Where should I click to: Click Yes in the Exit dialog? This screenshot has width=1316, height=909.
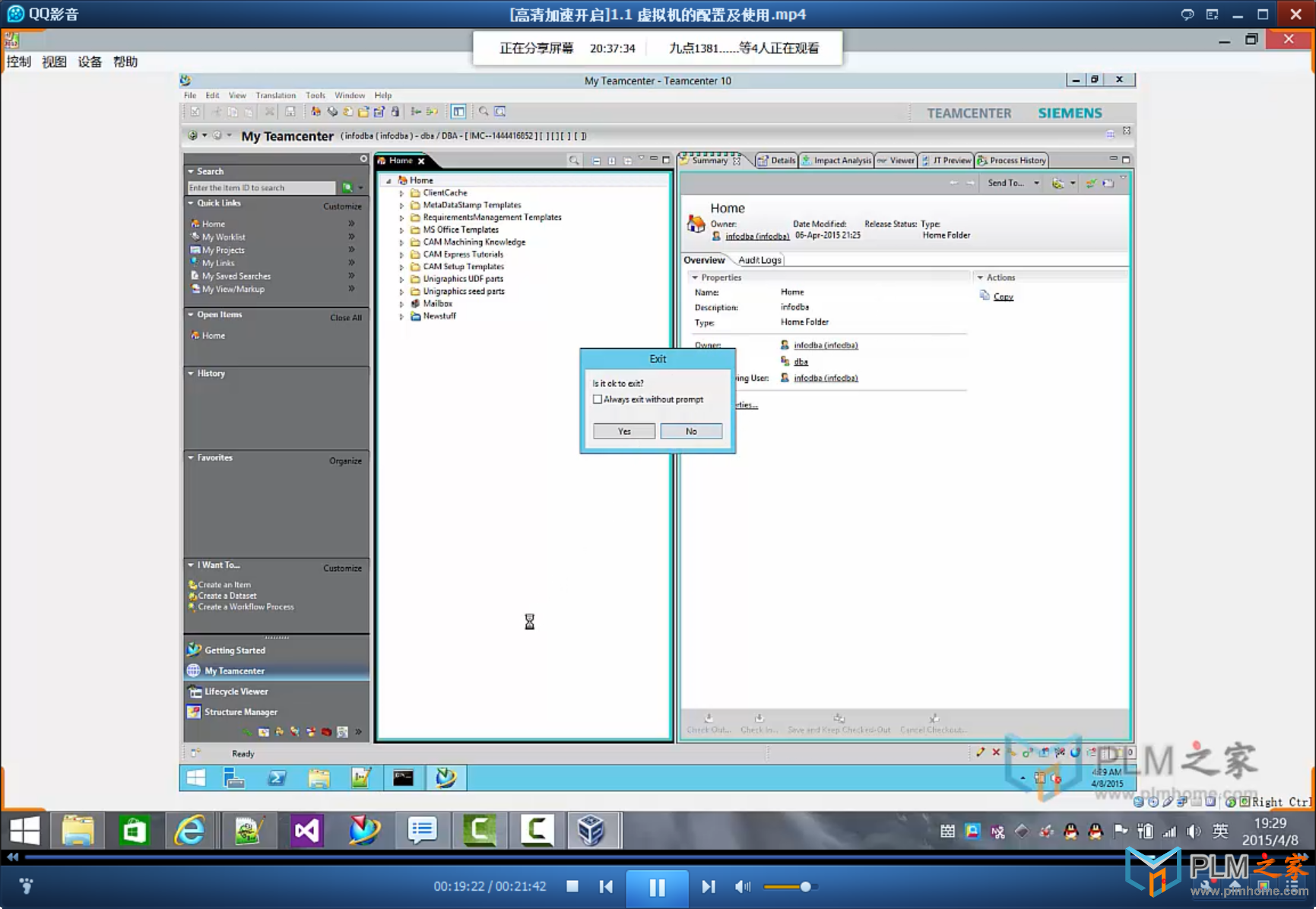point(623,431)
